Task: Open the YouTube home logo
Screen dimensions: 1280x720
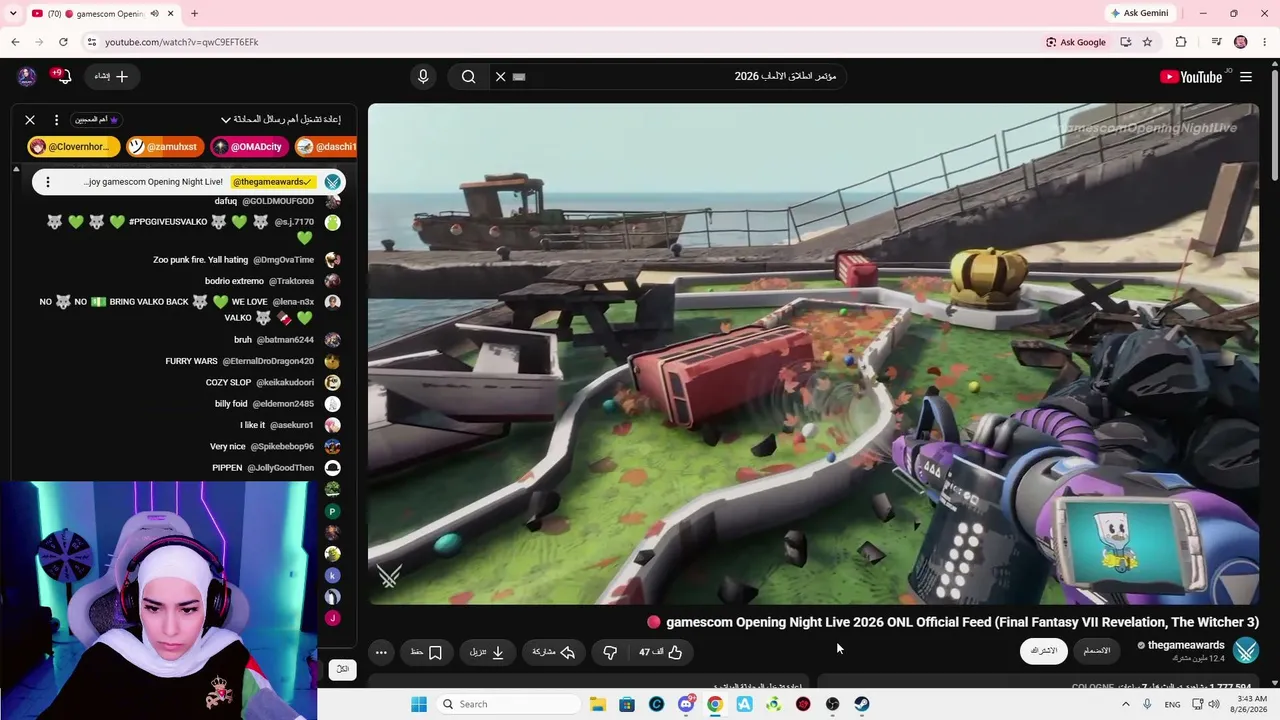Action: [1191, 77]
